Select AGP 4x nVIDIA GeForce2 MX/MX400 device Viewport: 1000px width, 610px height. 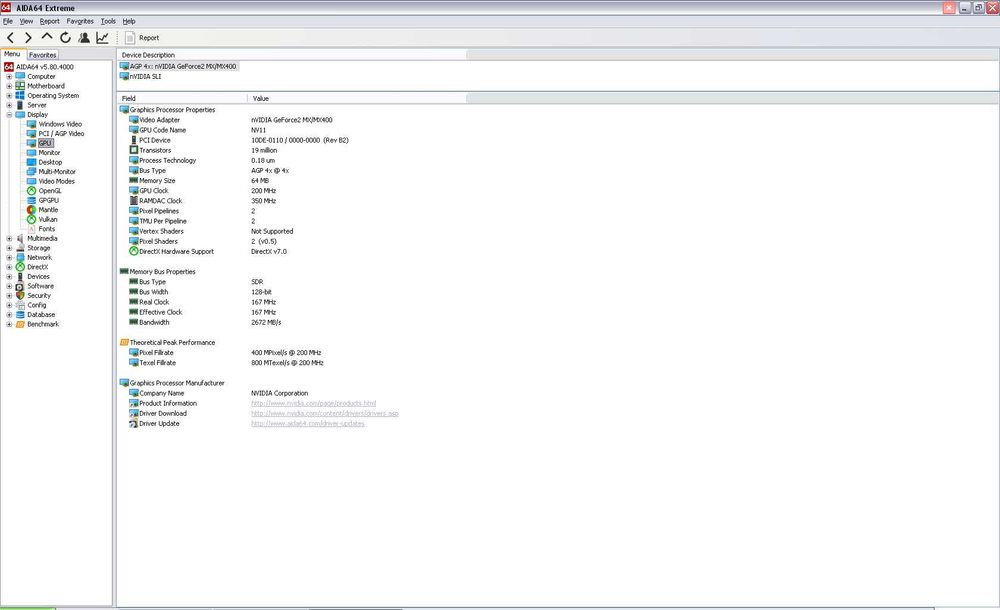coord(179,66)
